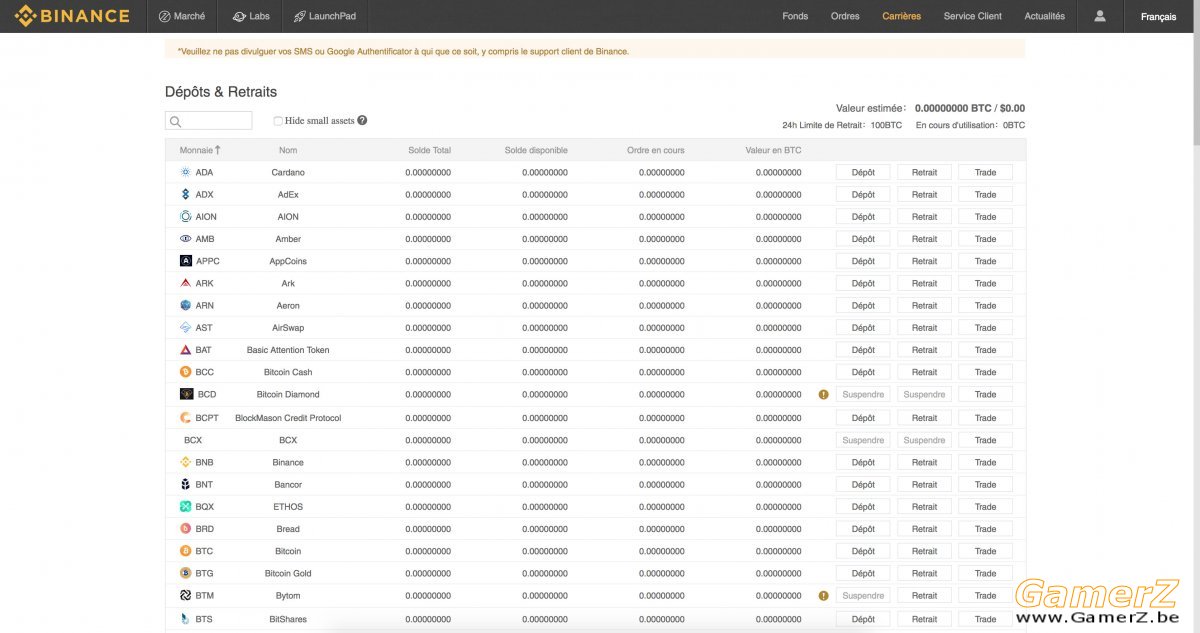Open the Marché menu
Image resolution: width=1200 pixels, height=633 pixels.
click(x=181, y=16)
